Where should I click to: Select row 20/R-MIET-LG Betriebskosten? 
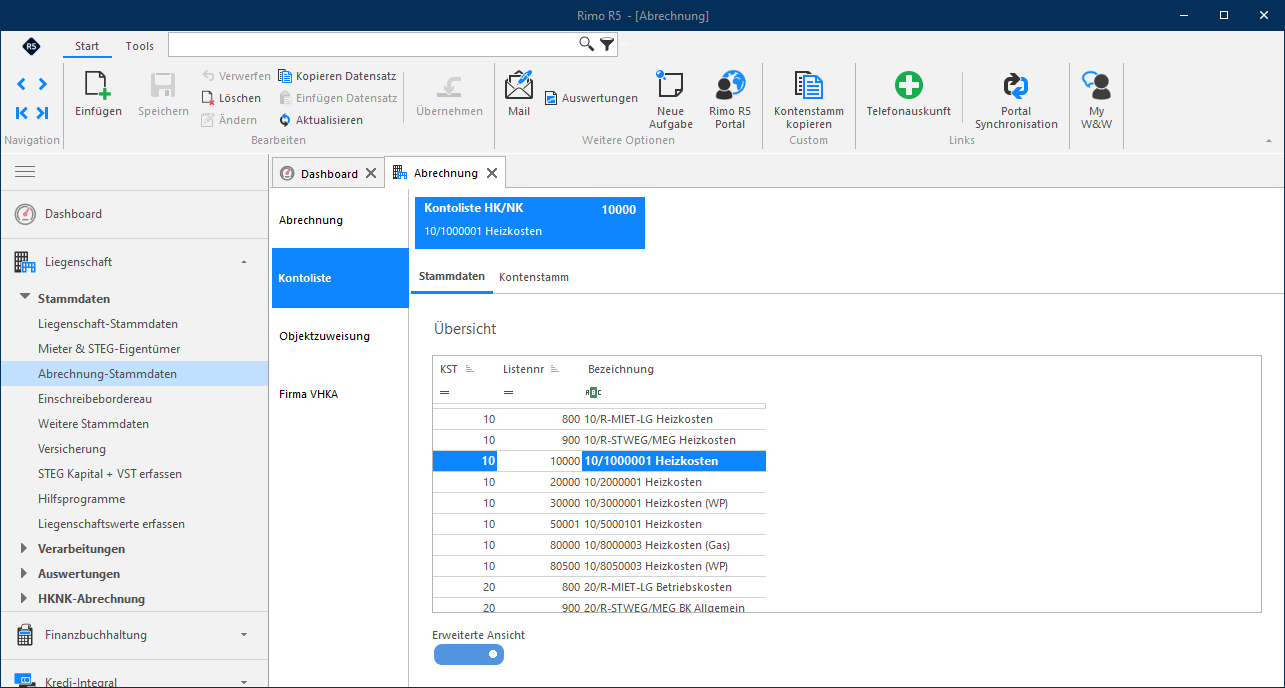tap(599, 587)
